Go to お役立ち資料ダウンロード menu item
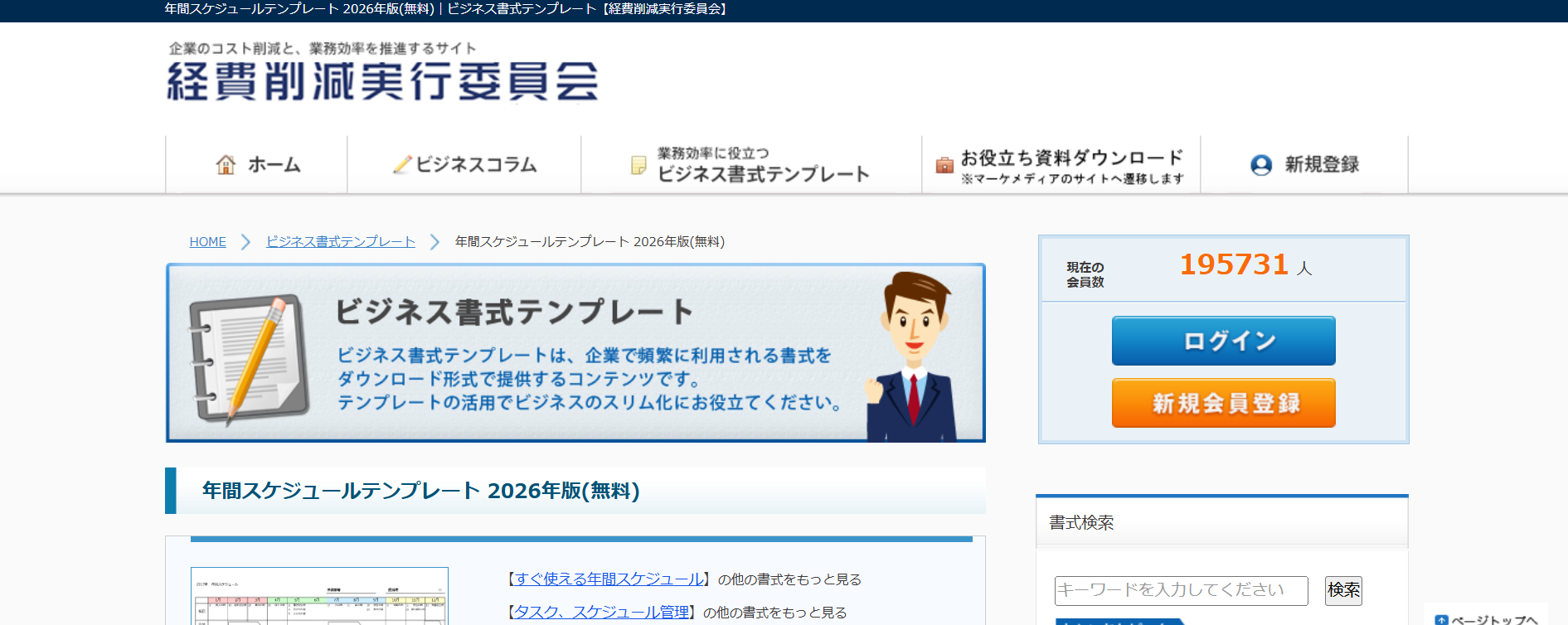The image size is (1568, 625). tap(1071, 158)
